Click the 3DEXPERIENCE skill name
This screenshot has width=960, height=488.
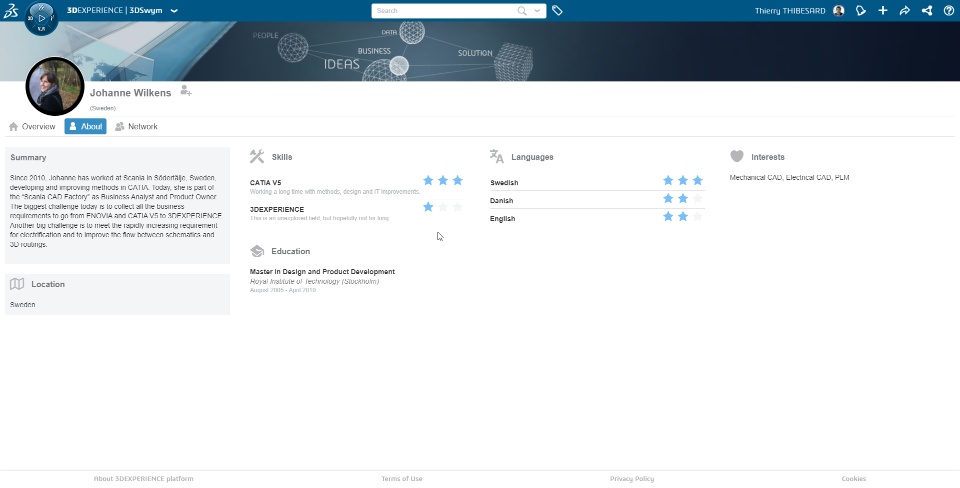click(277, 209)
